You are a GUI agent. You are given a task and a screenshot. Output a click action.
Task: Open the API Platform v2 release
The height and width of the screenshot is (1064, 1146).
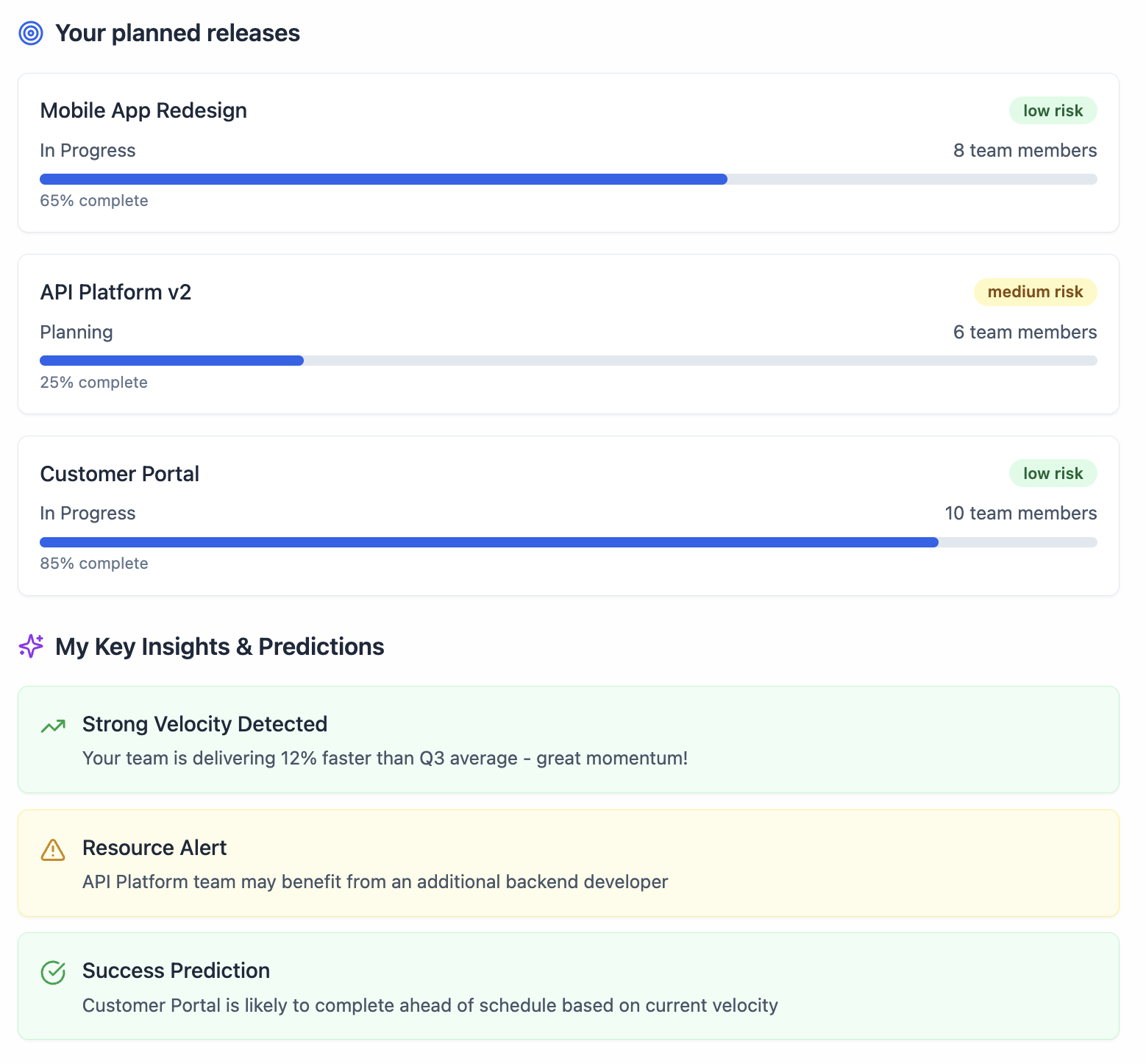point(115,292)
